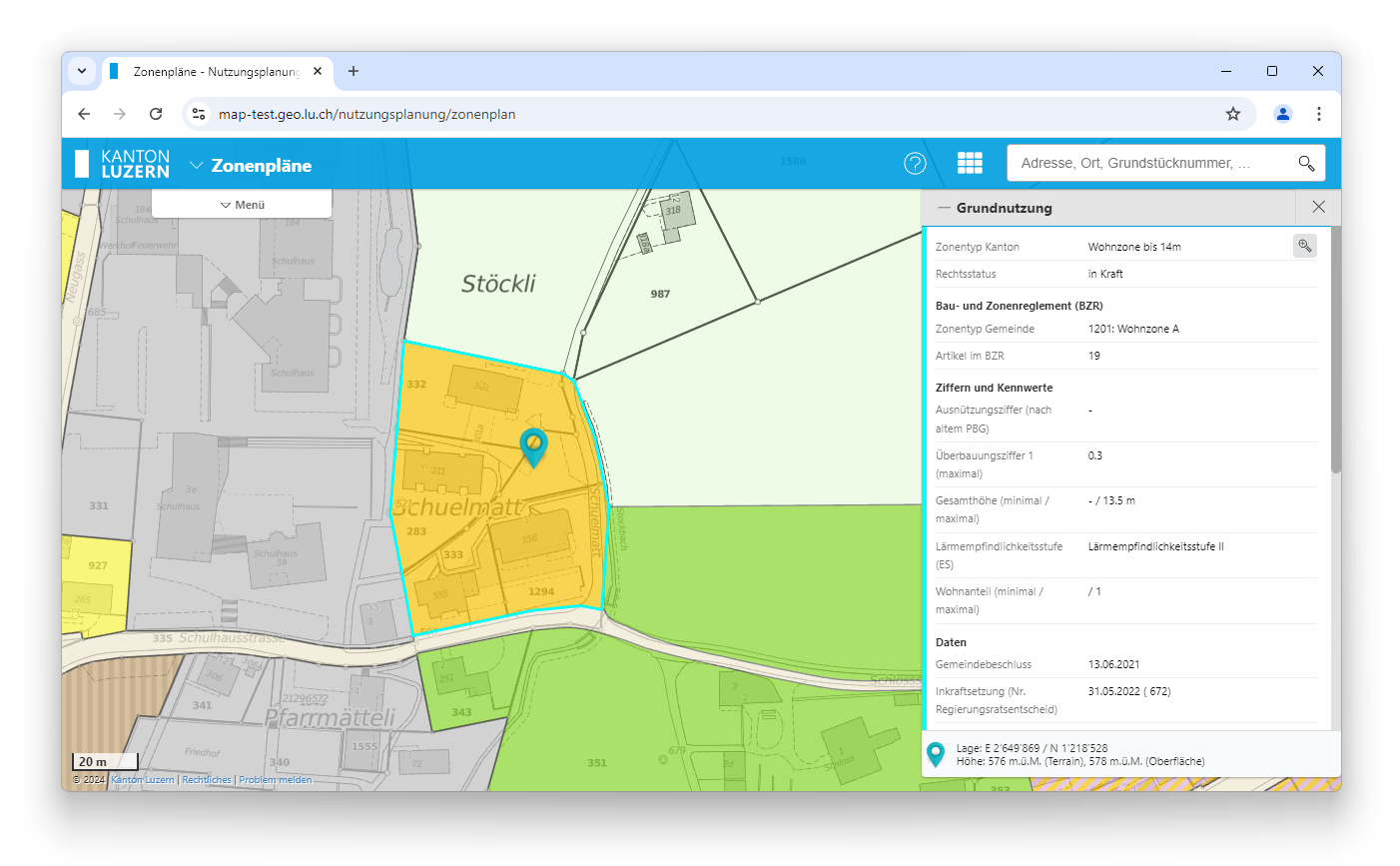Image resolution: width=1400 pixels, height=866 pixels.
Task: Close the Zonenpläne browser tab
Action: [x=318, y=71]
